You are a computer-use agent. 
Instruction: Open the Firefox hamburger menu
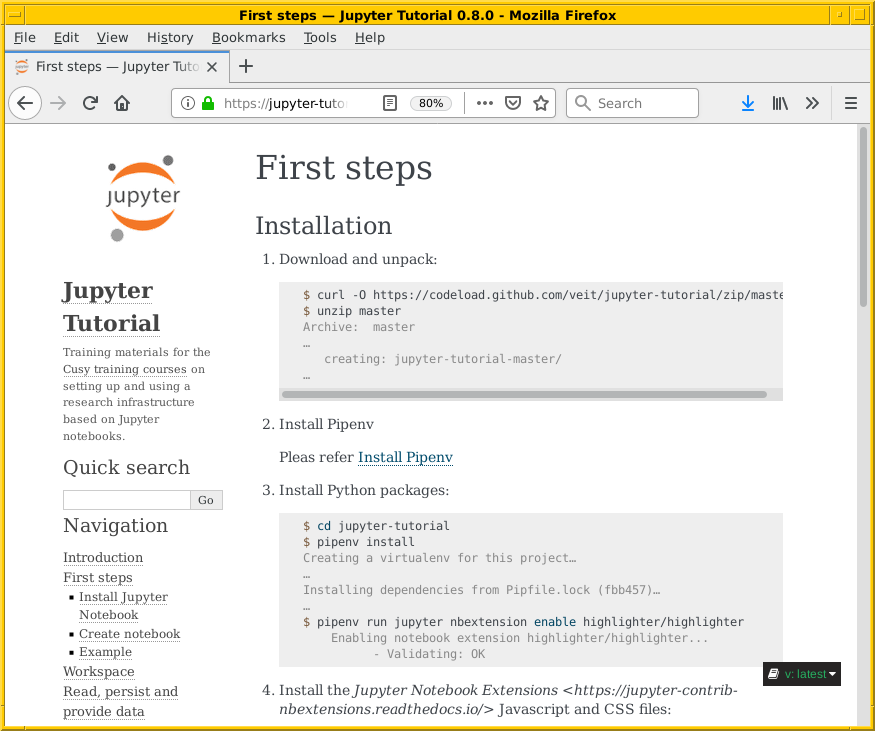click(850, 103)
